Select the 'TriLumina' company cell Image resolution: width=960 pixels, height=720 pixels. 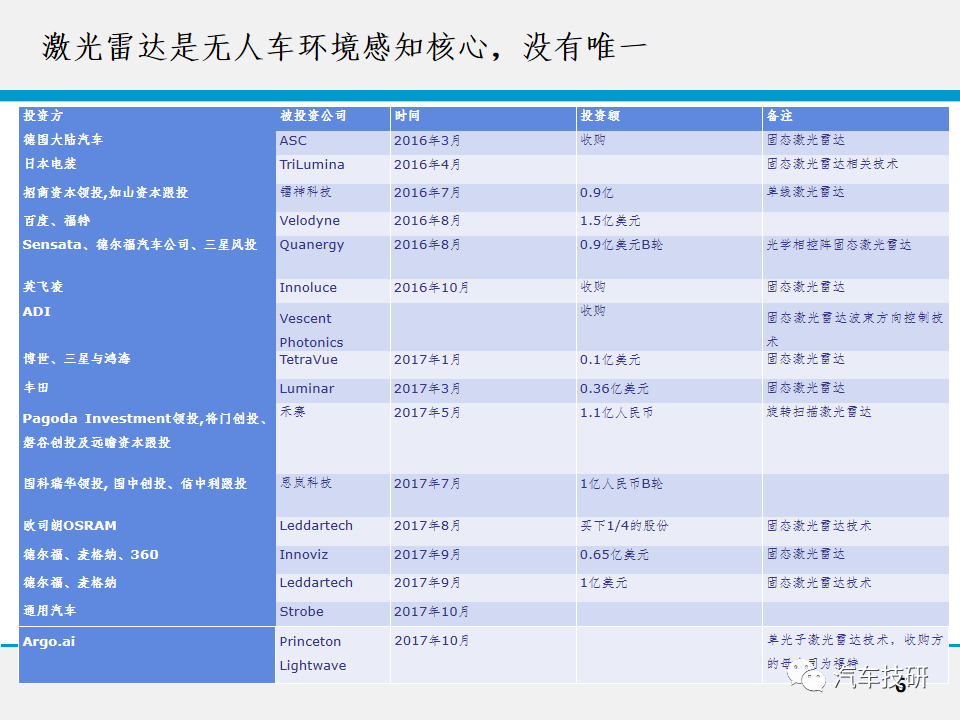pos(333,168)
